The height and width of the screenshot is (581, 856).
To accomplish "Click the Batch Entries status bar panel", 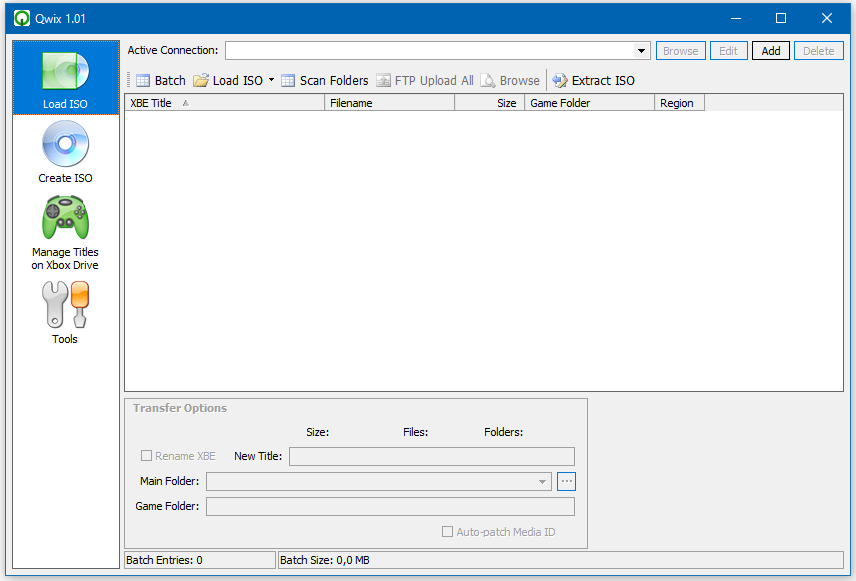I will (200, 560).
